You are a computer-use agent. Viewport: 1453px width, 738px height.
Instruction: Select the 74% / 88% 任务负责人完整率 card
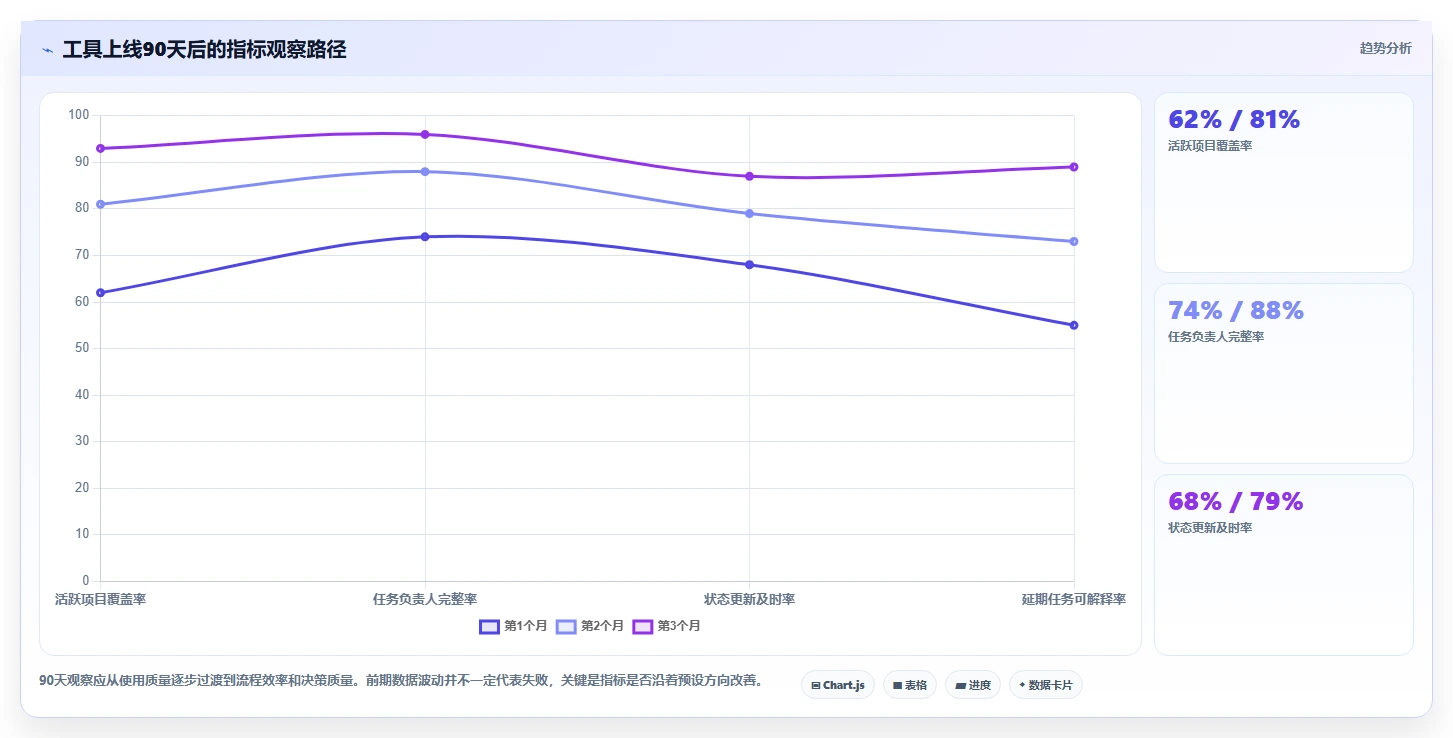pos(1284,373)
